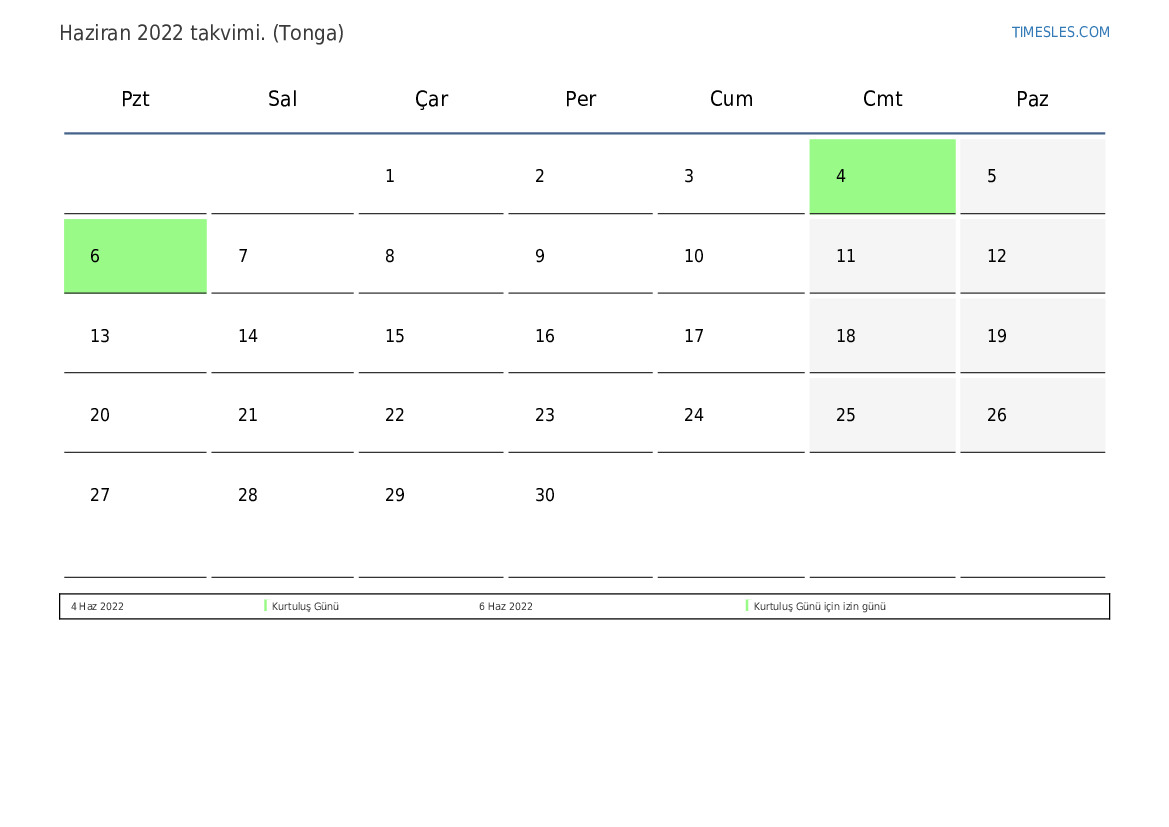Click the Paz weekday header

(1032, 98)
